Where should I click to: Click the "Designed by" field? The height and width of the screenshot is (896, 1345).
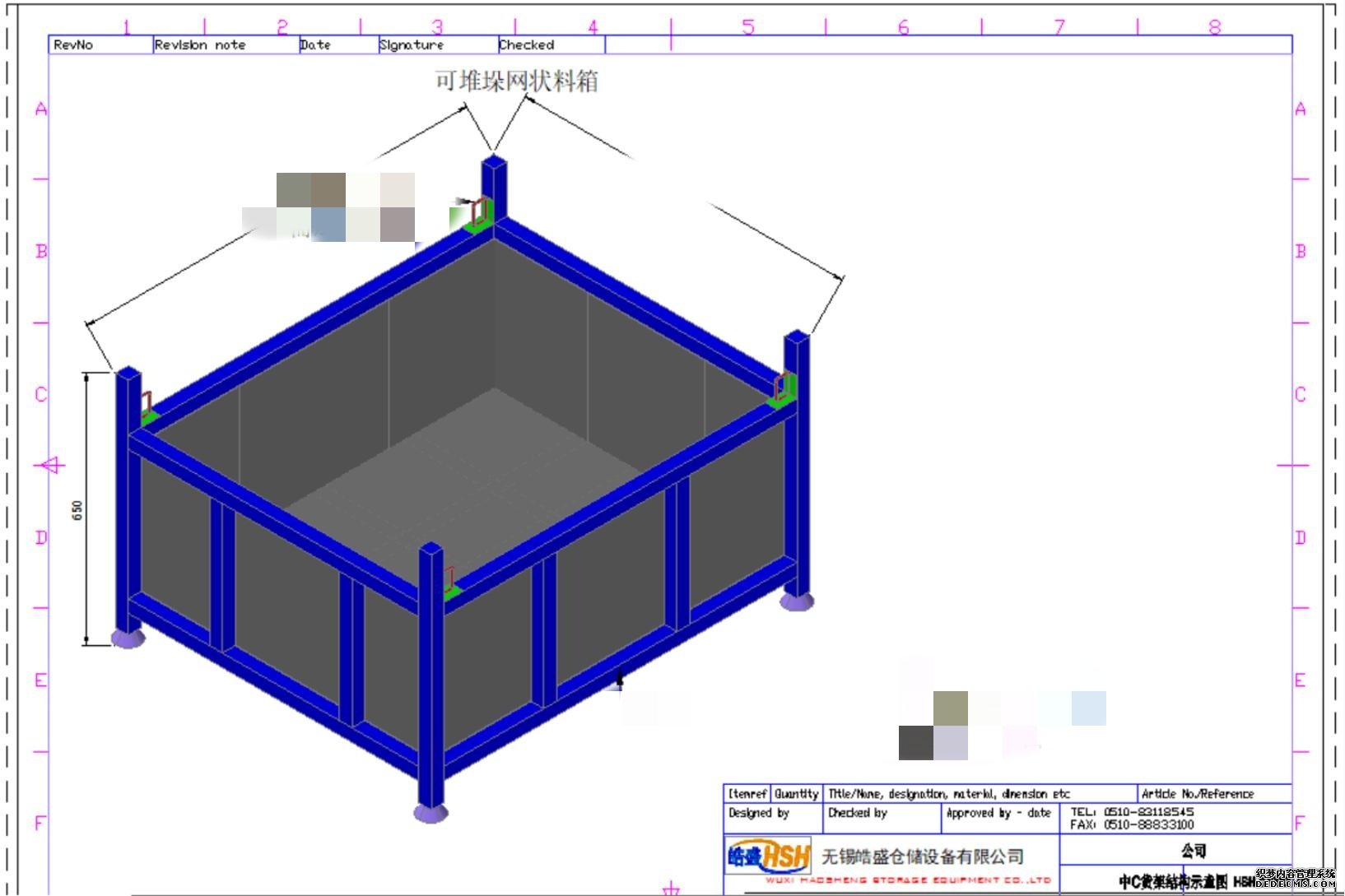pyautogui.click(x=759, y=813)
